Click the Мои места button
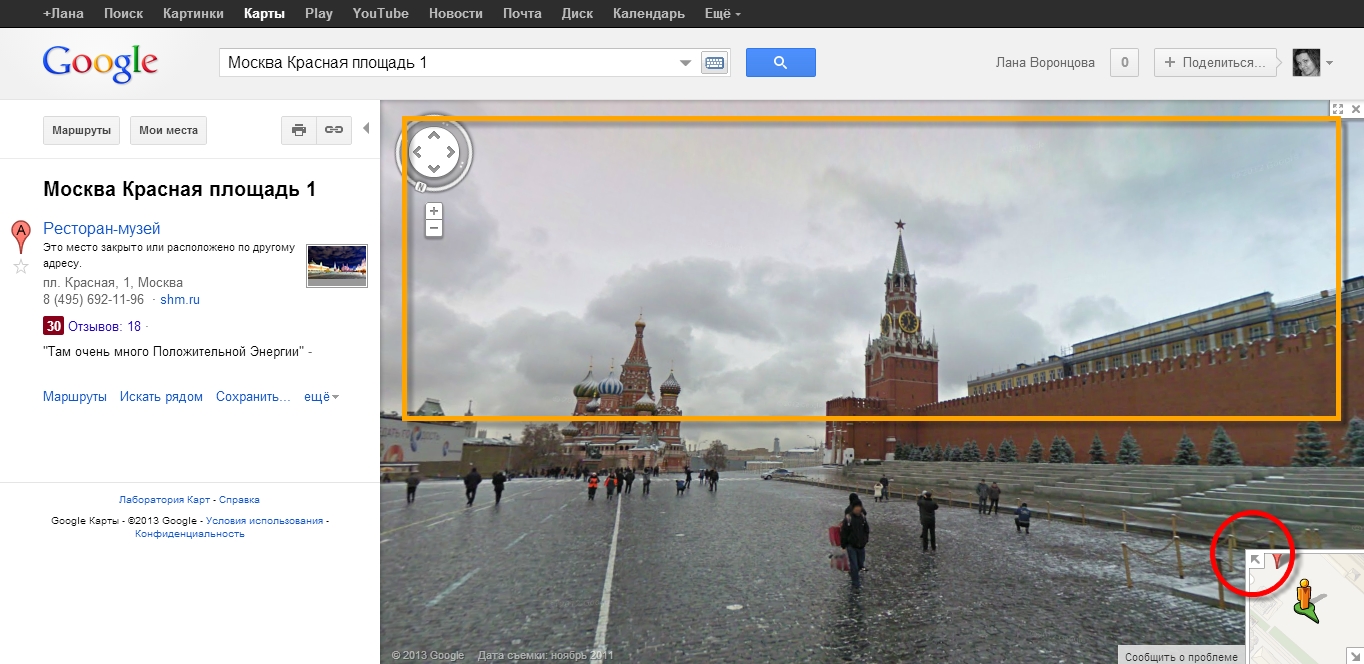 pyautogui.click(x=168, y=130)
